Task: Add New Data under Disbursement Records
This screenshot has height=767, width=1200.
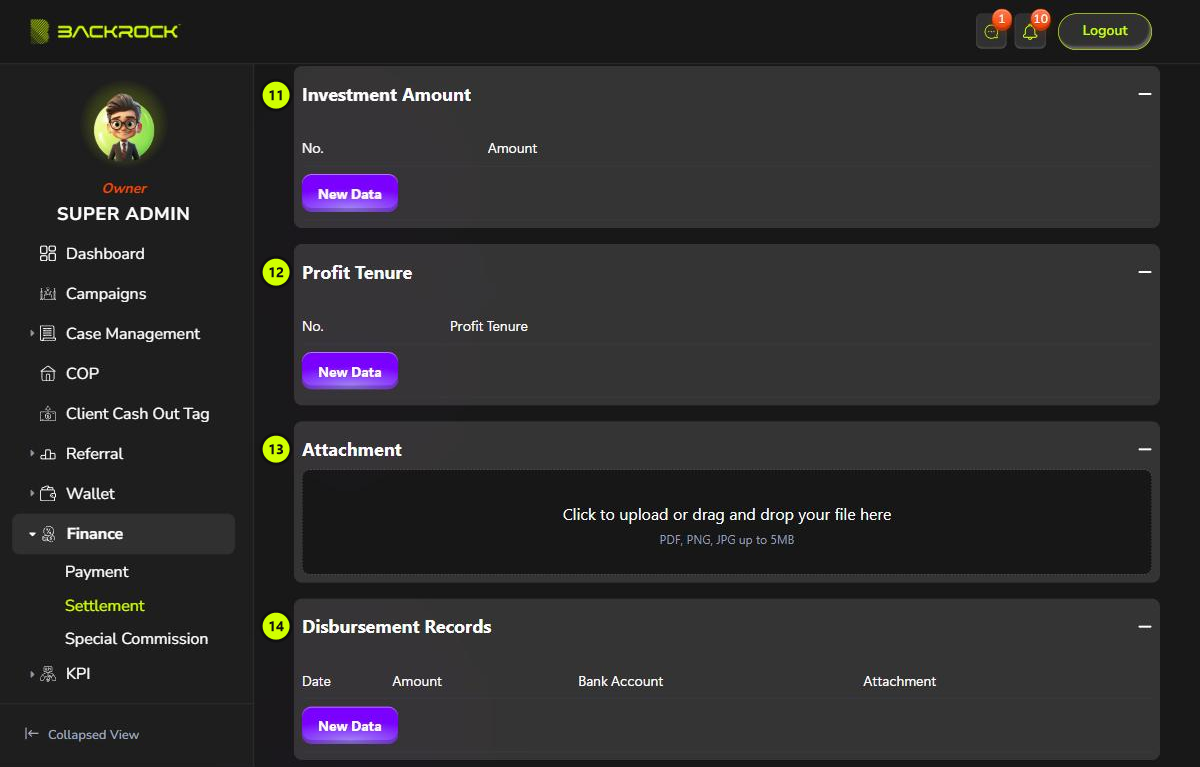Action: (350, 726)
